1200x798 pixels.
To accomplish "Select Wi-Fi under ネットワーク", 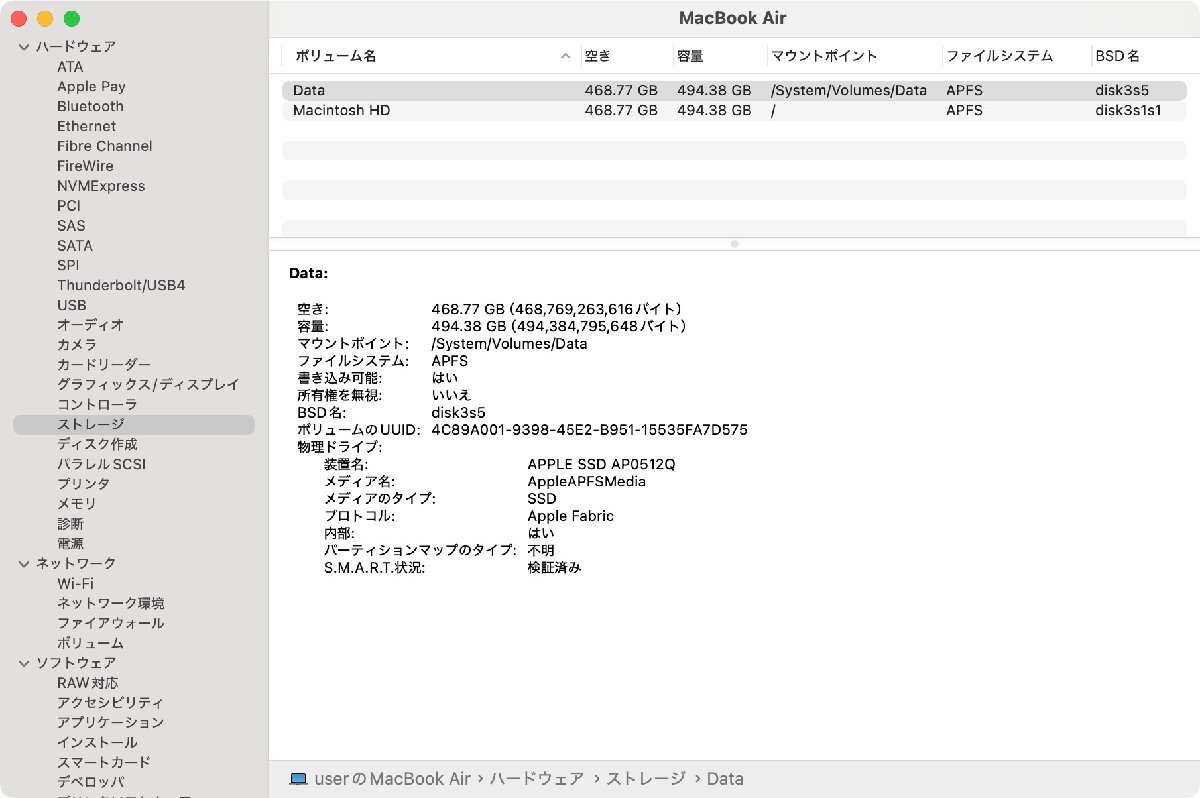I will [75, 583].
